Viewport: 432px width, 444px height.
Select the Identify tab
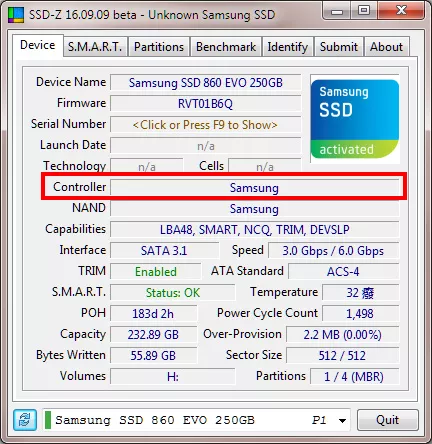[x=288, y=47]
